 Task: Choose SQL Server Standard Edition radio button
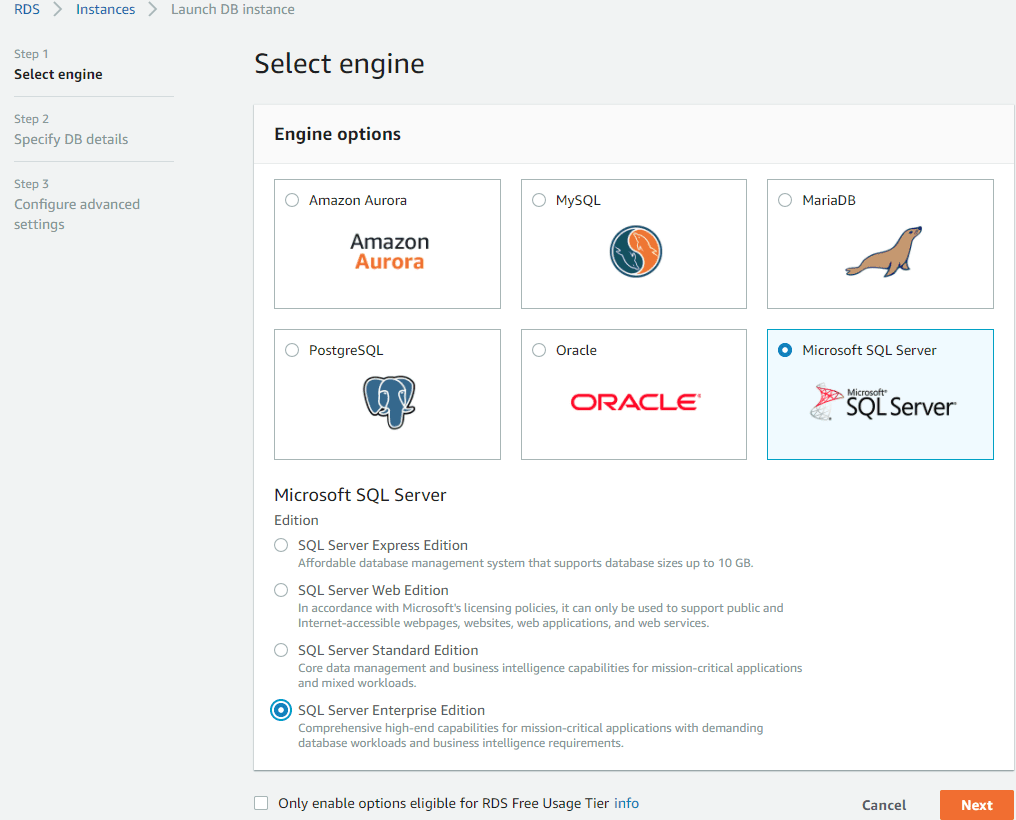coord(281,650)
